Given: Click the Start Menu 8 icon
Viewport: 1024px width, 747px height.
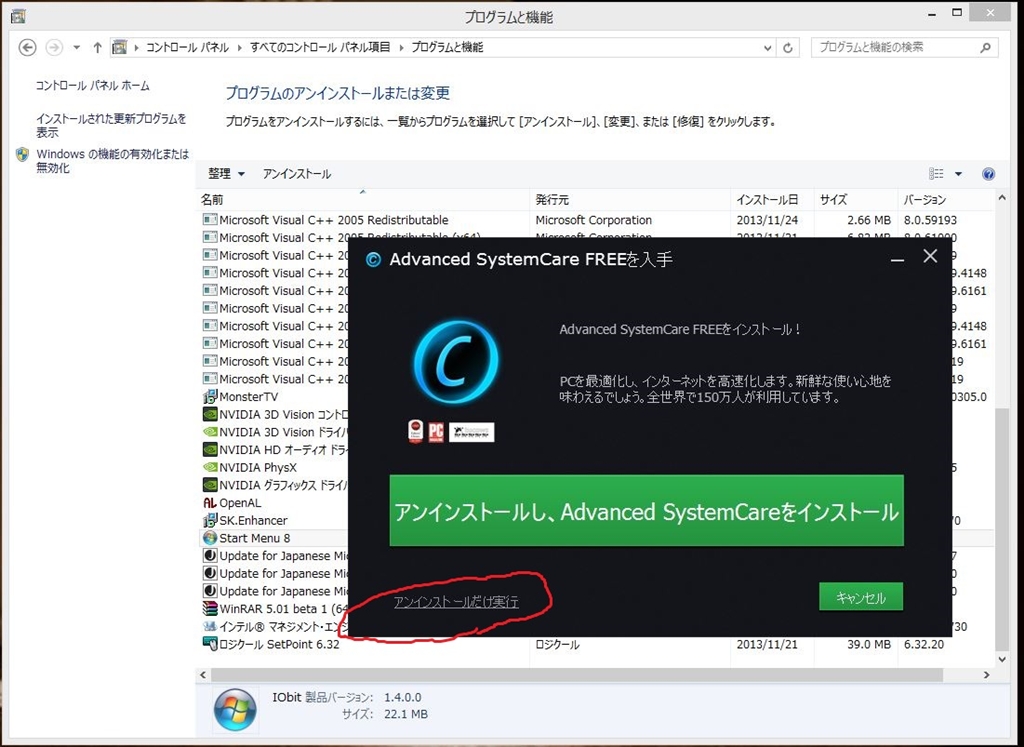Looking at the screenshot, I should coord(210,538).
